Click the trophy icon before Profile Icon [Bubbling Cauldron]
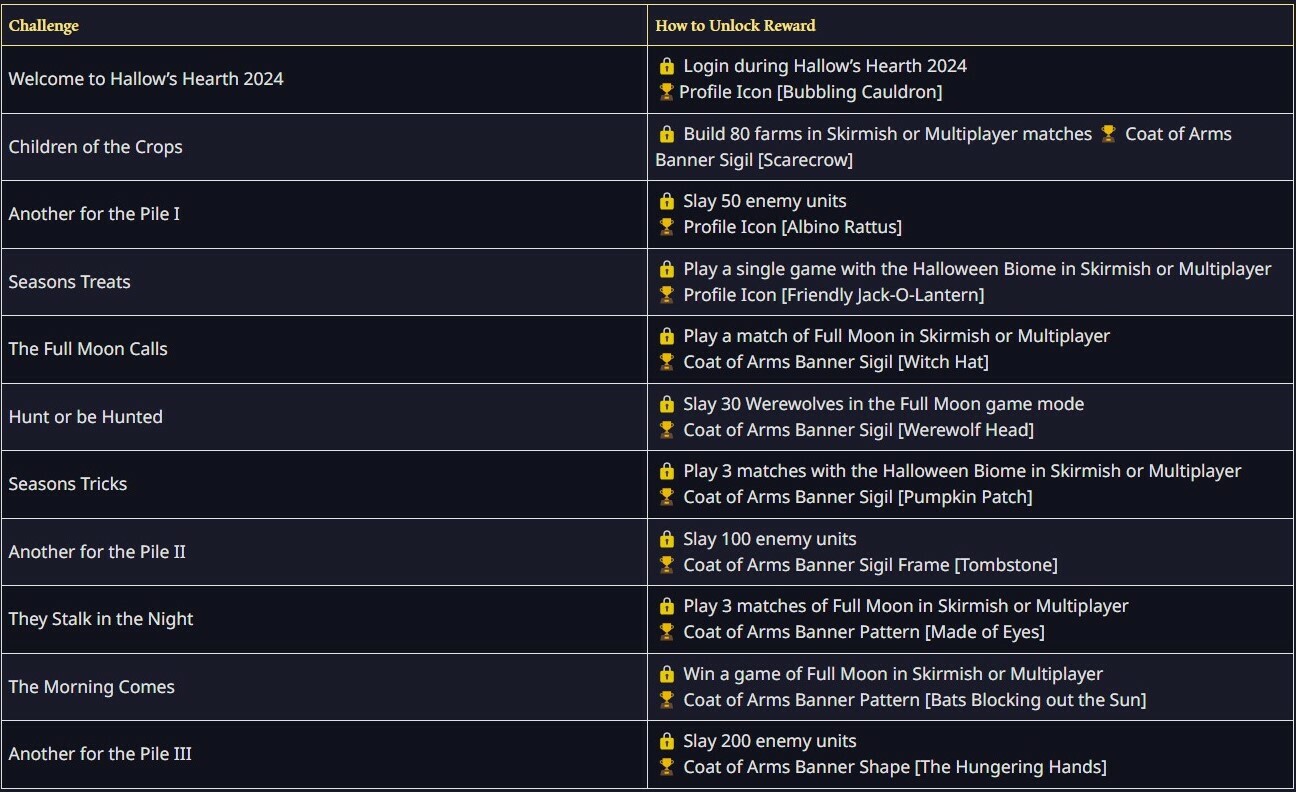Viewport: 1296px width, 792px height. click(x=666, y=92)
